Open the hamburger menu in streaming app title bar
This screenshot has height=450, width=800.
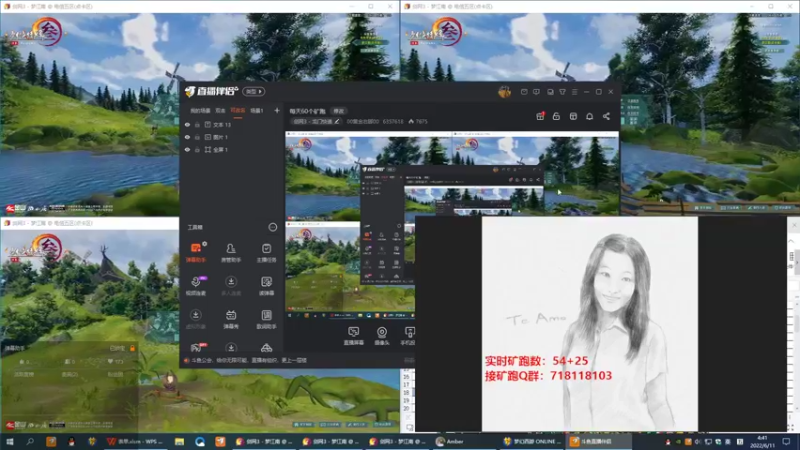pos(574,92)
